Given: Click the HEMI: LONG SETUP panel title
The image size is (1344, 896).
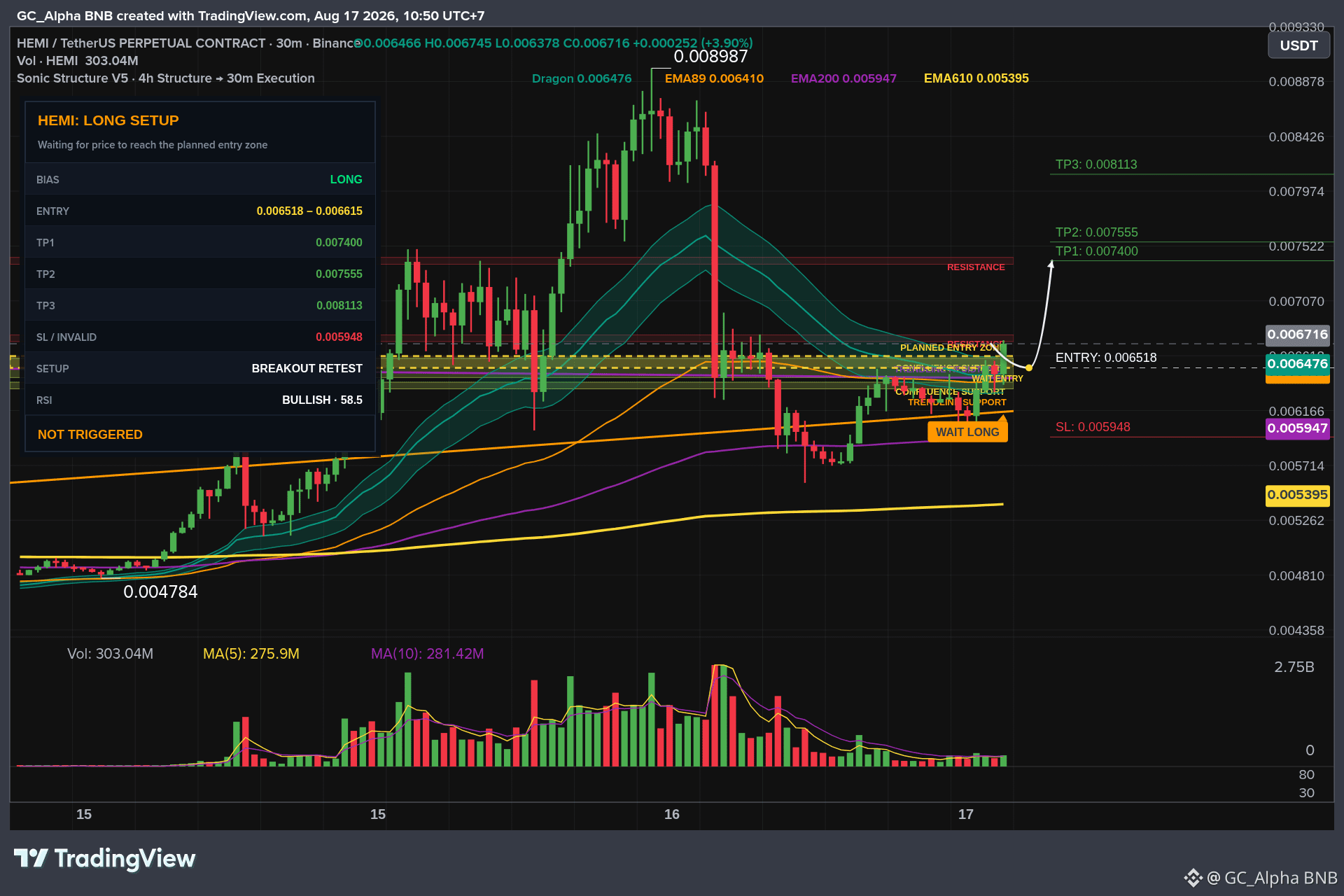Looking at the screenshot, I should tap(108, 120).
